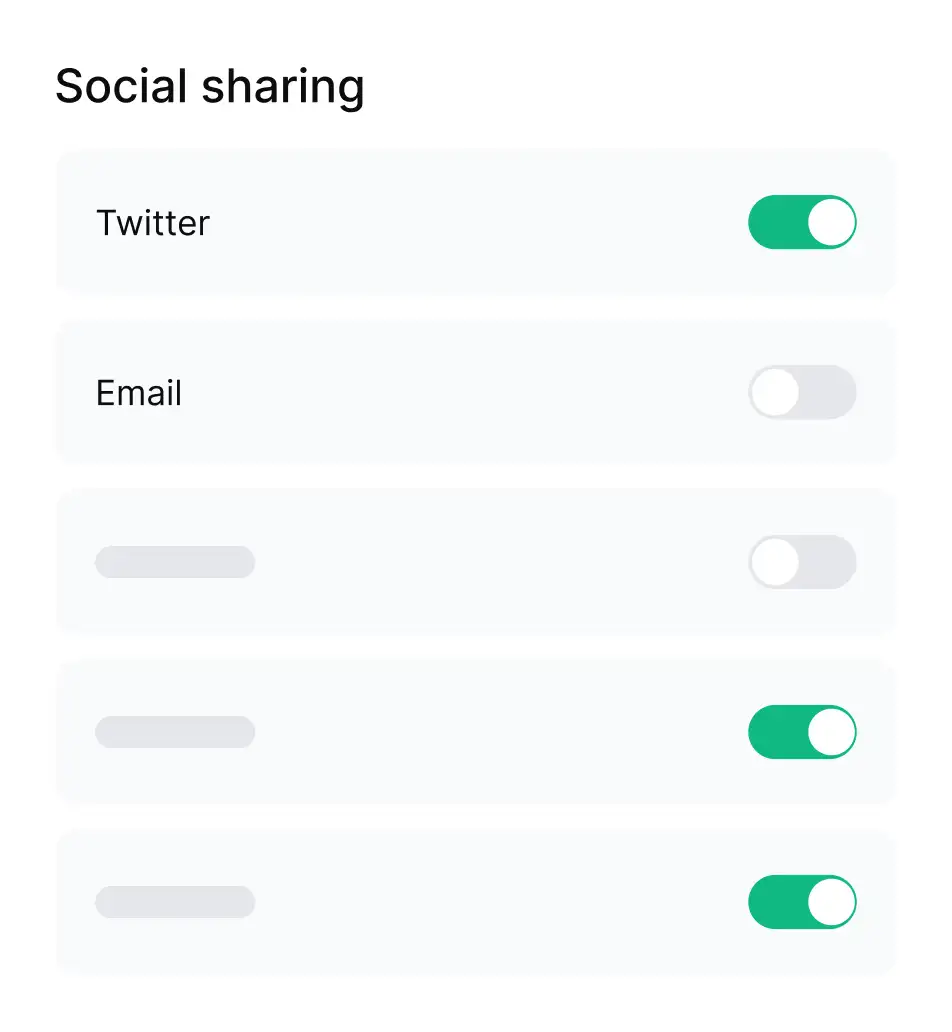Disable the toggle in the last sharing row
952x1032 pixels.
pos(802,902)
